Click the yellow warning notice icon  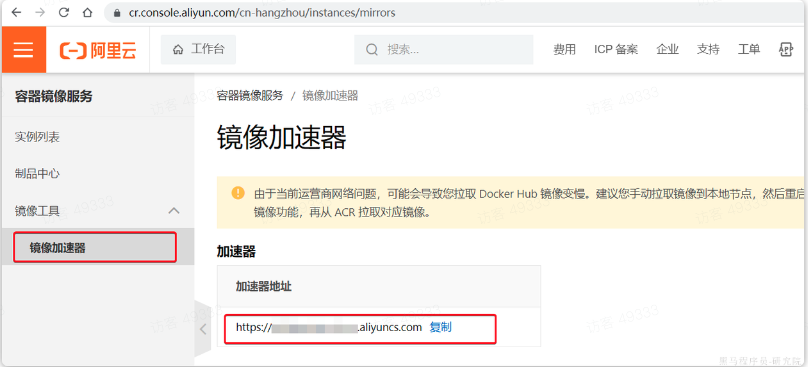[238, 193]
